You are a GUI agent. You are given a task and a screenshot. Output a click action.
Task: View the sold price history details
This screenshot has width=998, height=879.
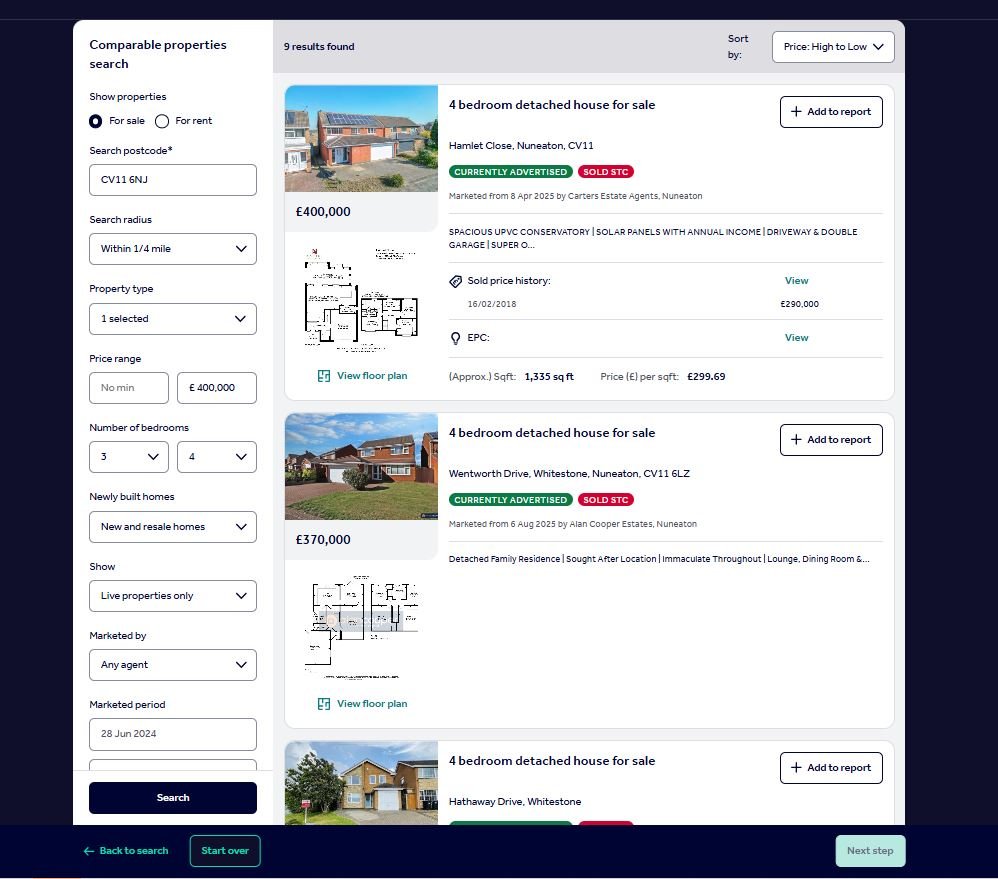click(x=796, y=281)
